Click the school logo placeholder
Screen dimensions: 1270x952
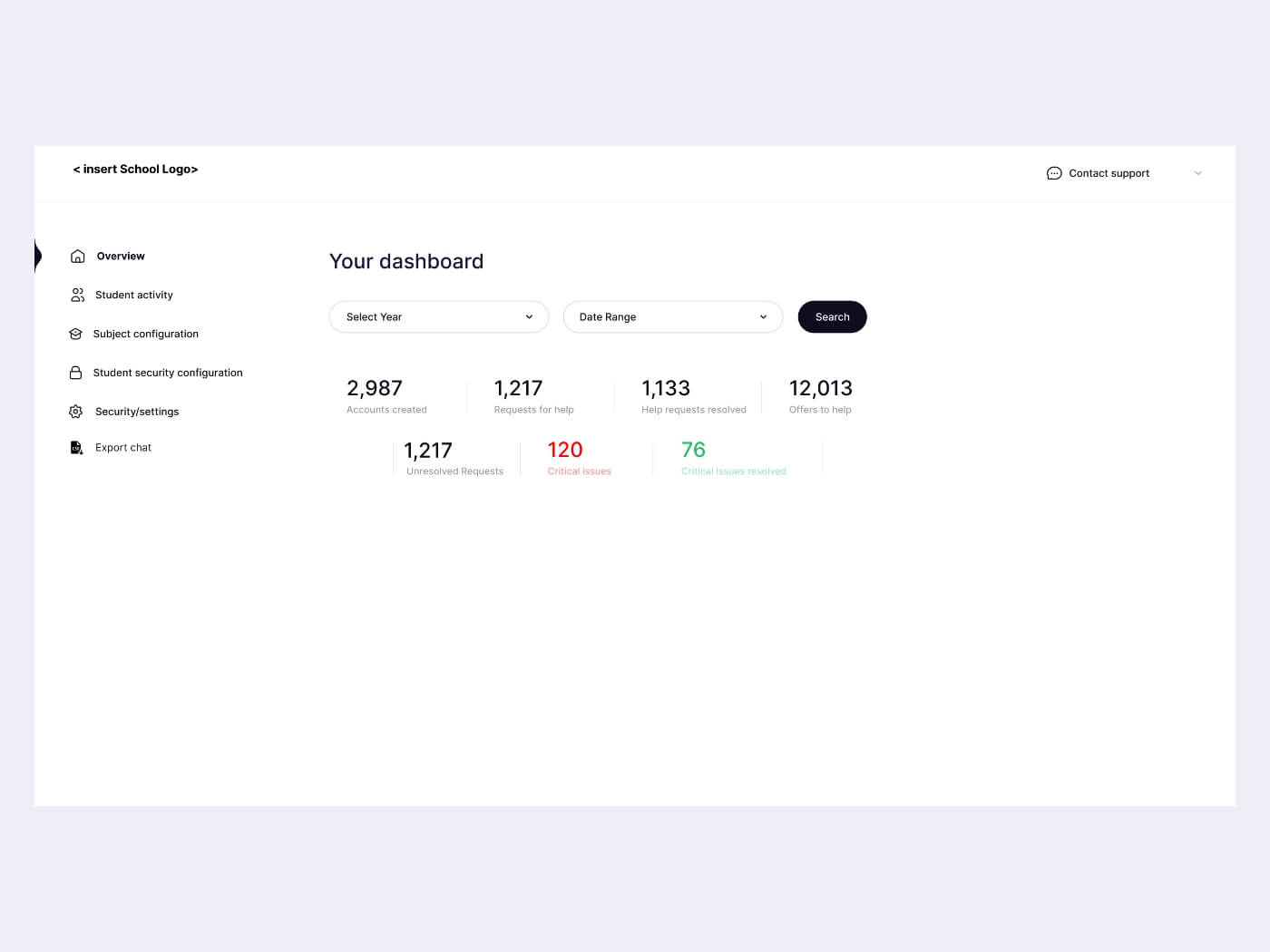134,169
